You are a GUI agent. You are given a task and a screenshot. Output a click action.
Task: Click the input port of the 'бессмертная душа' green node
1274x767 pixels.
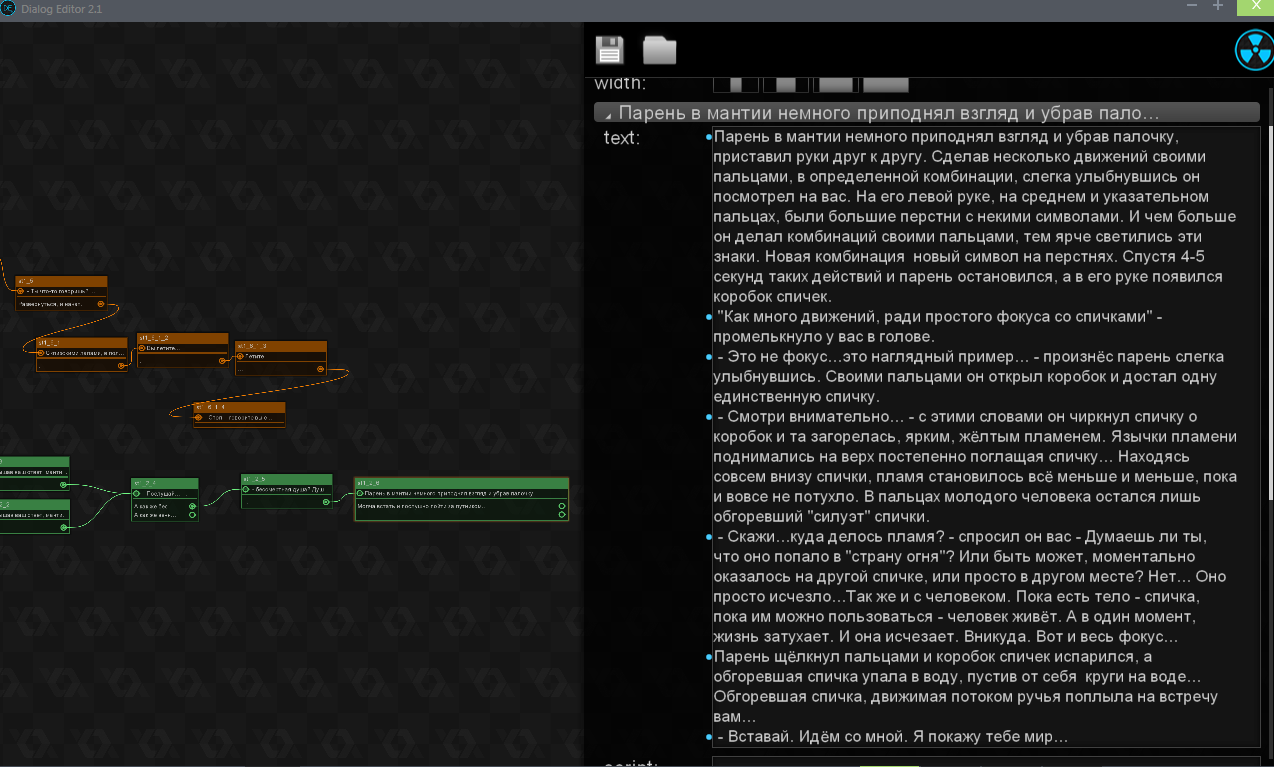point(246,489)
